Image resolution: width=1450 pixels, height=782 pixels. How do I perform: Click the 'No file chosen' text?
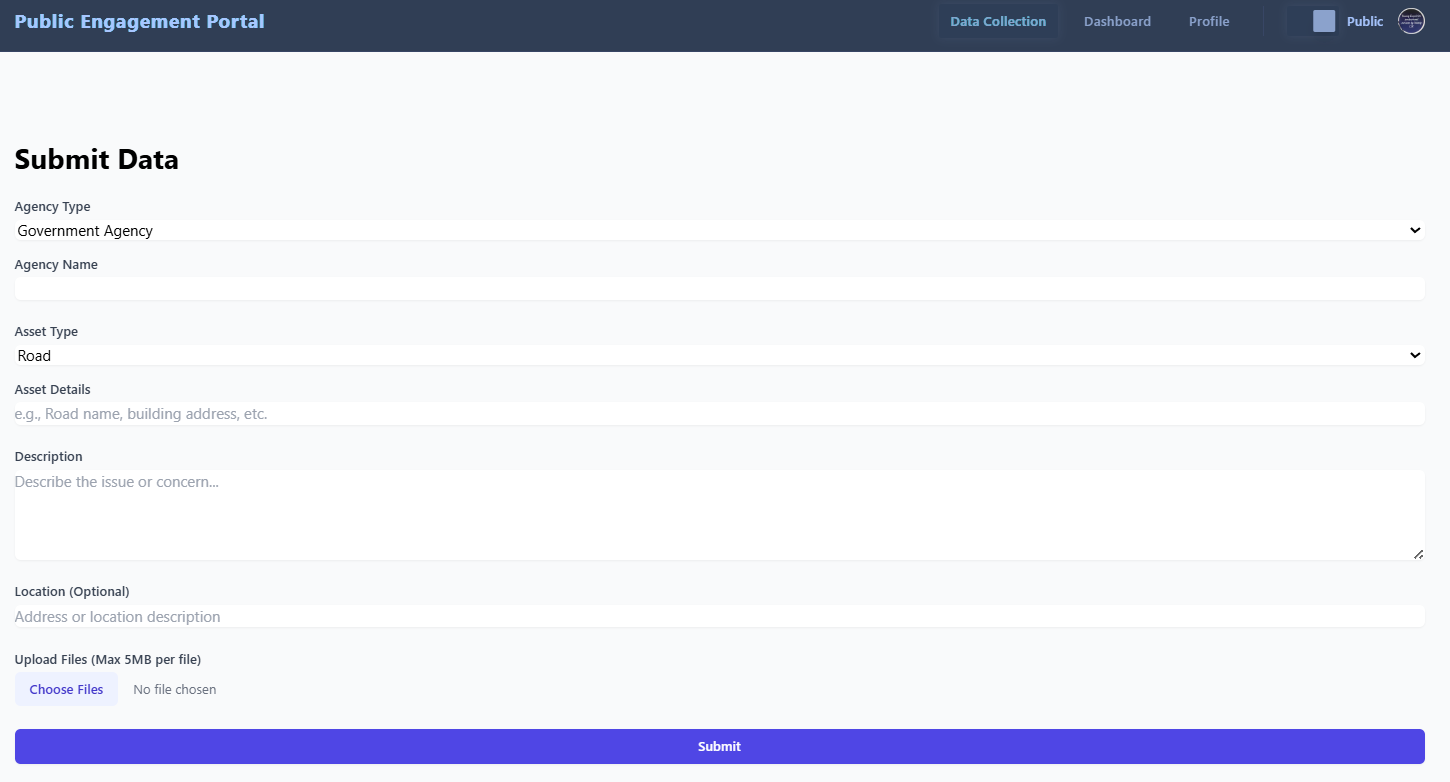(175, 689)
